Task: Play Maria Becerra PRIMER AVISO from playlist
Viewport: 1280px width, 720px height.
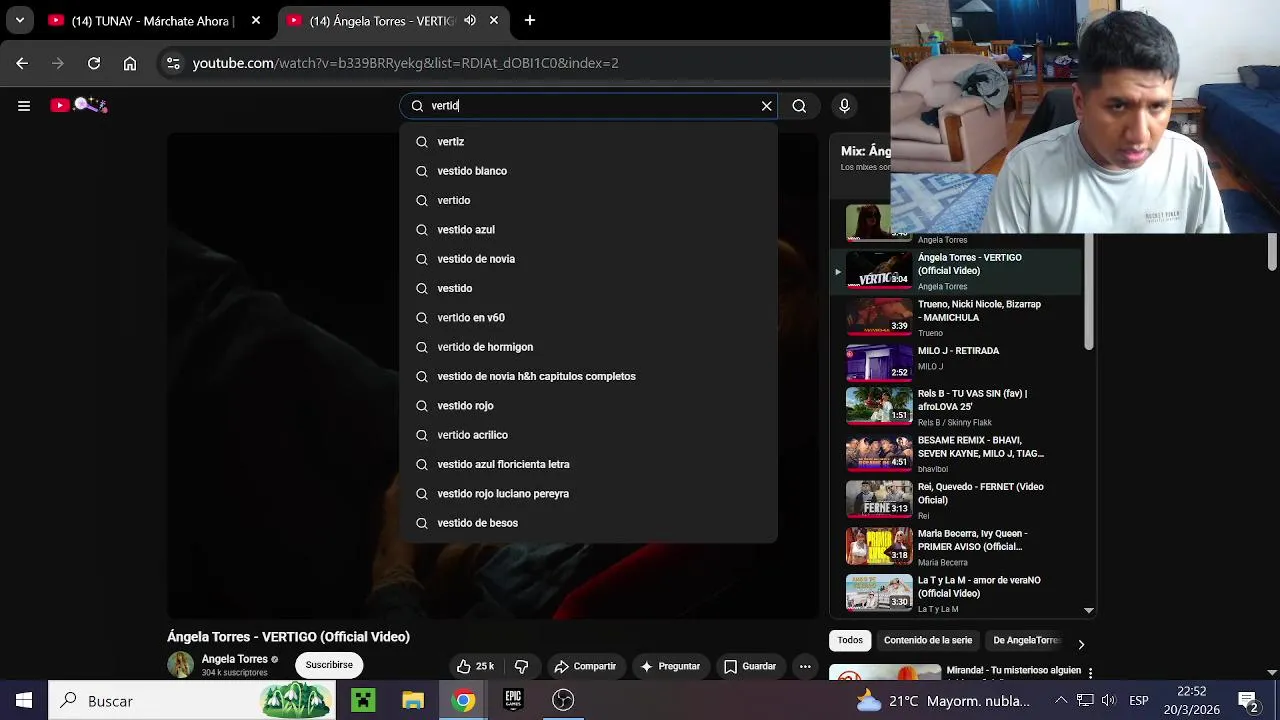Action: 956,547
